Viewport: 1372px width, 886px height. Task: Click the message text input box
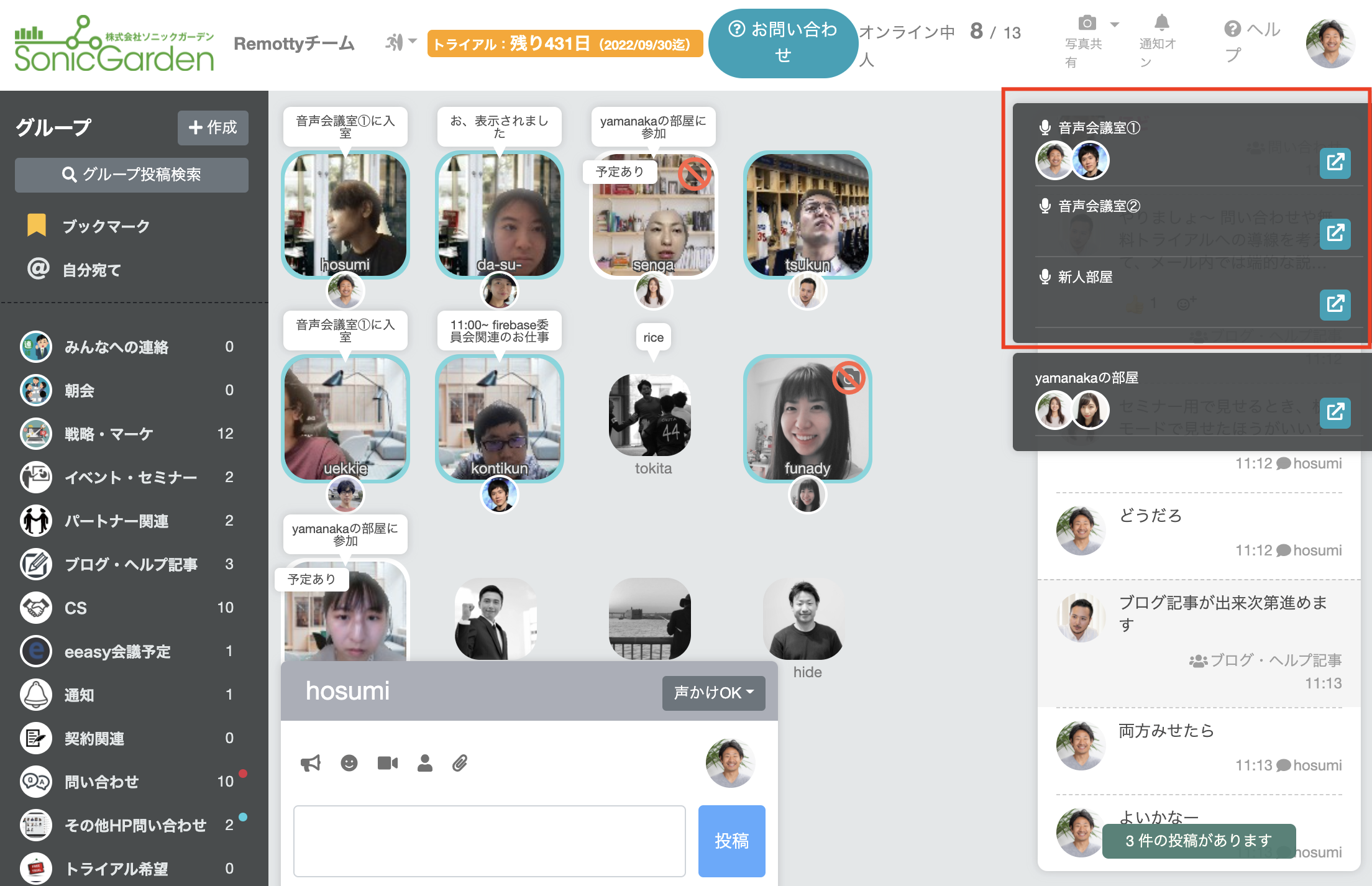pyautogui.click(x=489, y=841)
